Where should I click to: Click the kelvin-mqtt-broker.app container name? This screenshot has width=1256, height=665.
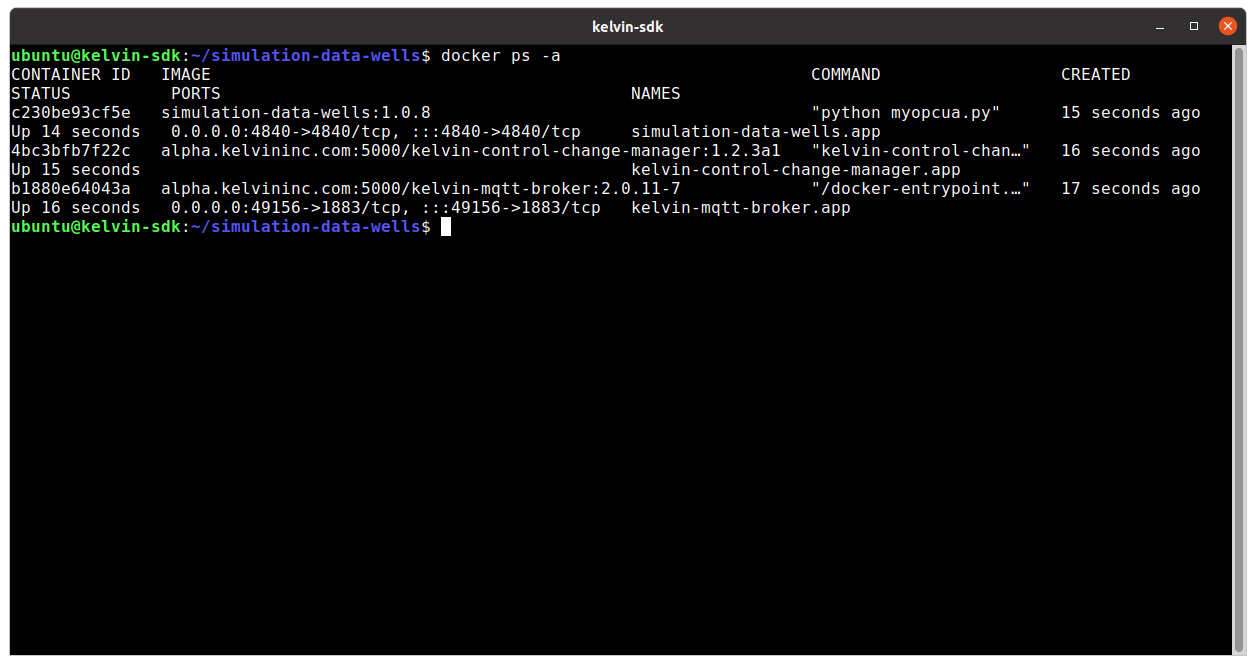click(740, 207)
